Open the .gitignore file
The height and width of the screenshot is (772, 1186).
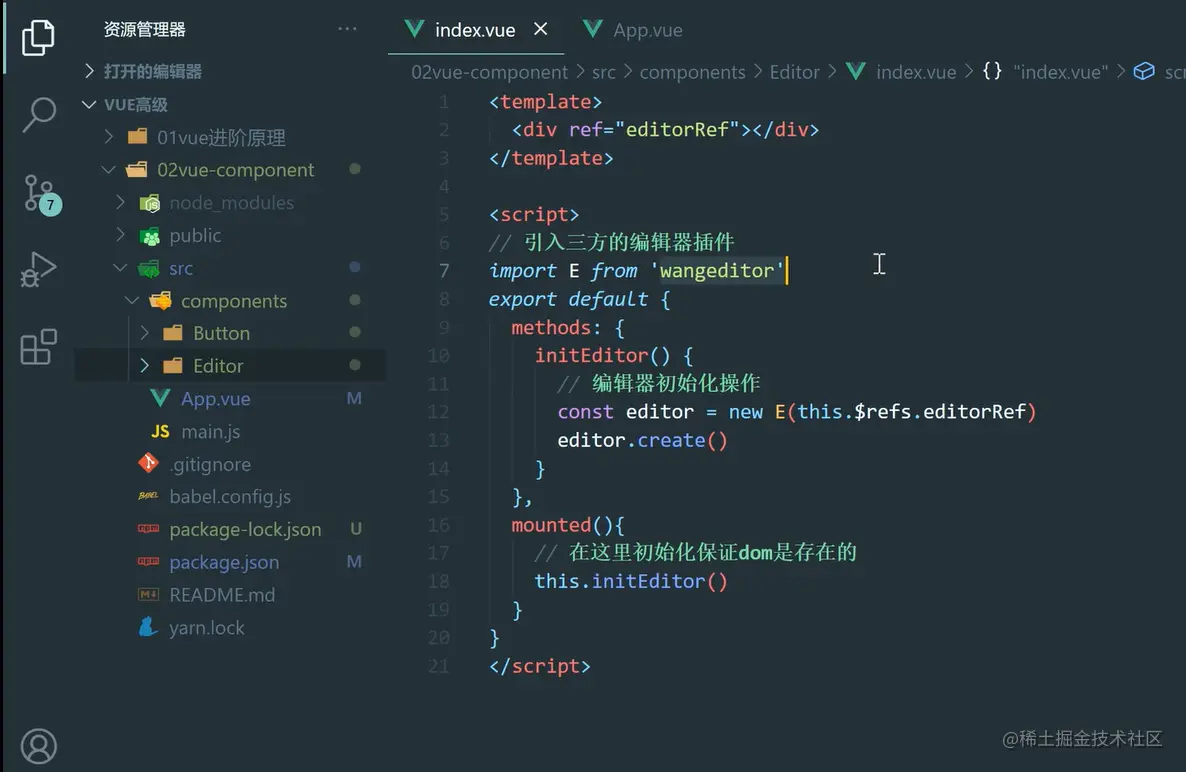tap(210, 464)
